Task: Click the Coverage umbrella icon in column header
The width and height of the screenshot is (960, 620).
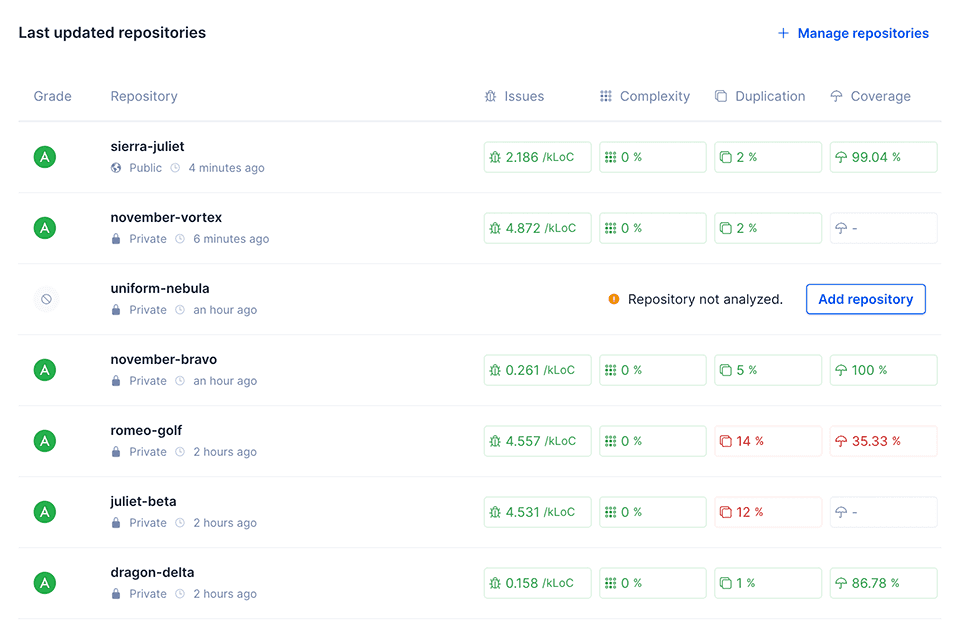Action: coord(835,96)
